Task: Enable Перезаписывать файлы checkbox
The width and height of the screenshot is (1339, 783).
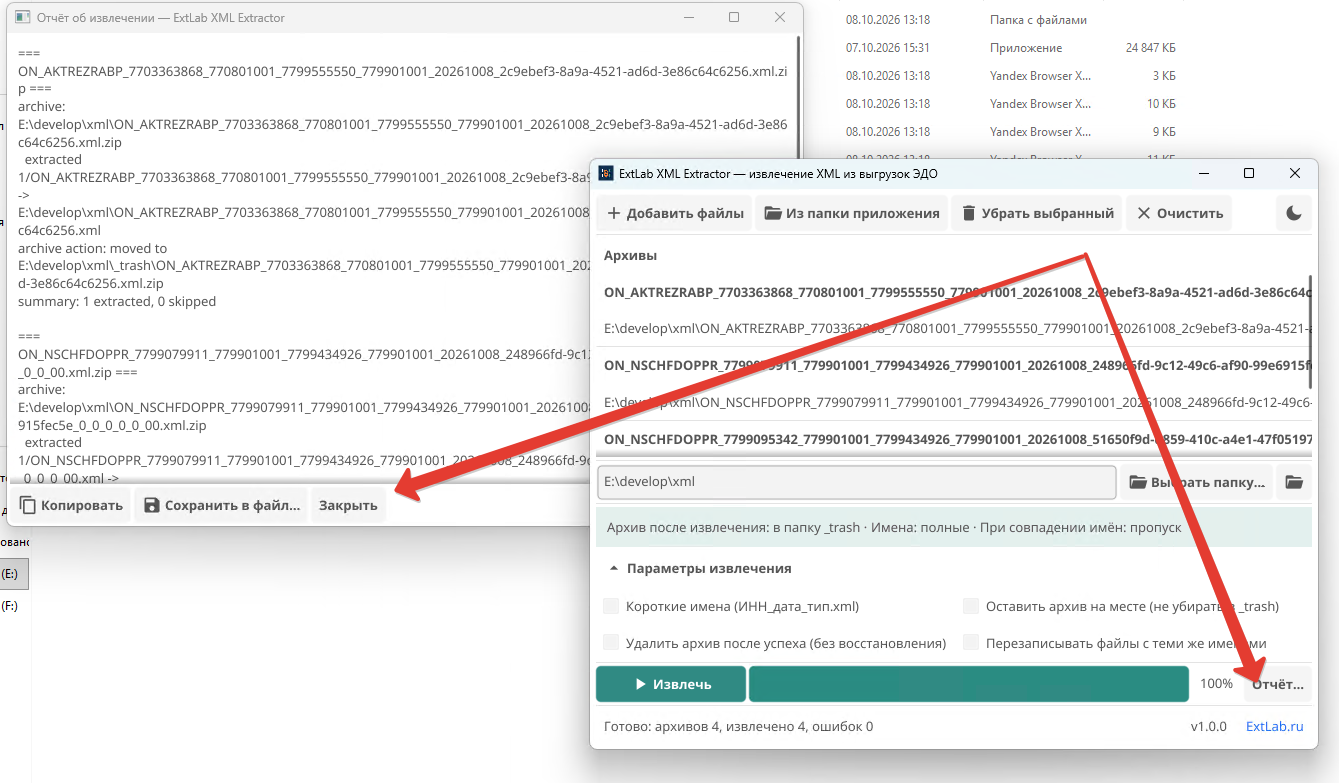Action: [970, 643]
